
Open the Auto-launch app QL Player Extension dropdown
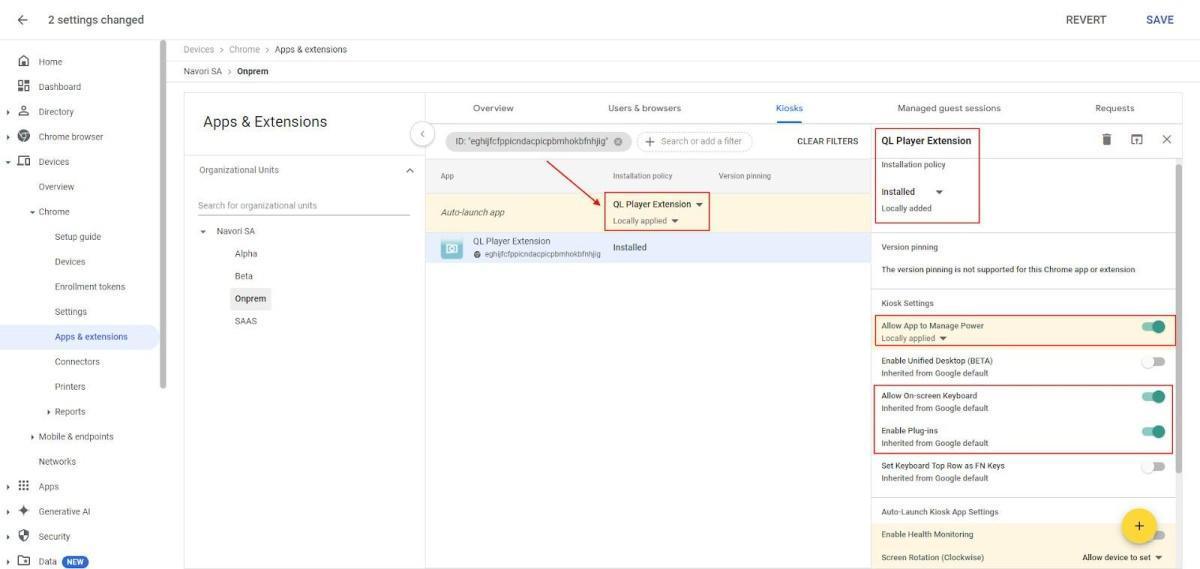coord(658,204)
